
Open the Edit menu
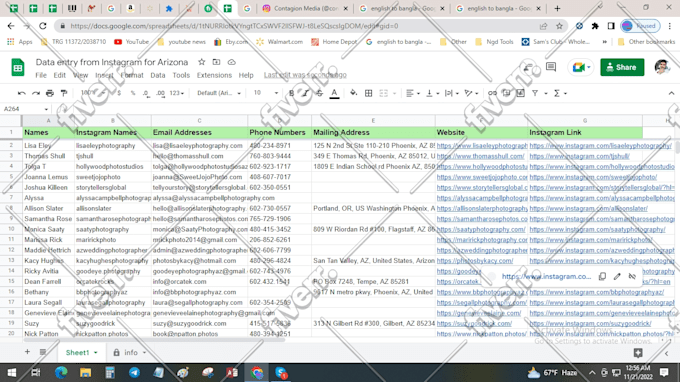point(59,75)
